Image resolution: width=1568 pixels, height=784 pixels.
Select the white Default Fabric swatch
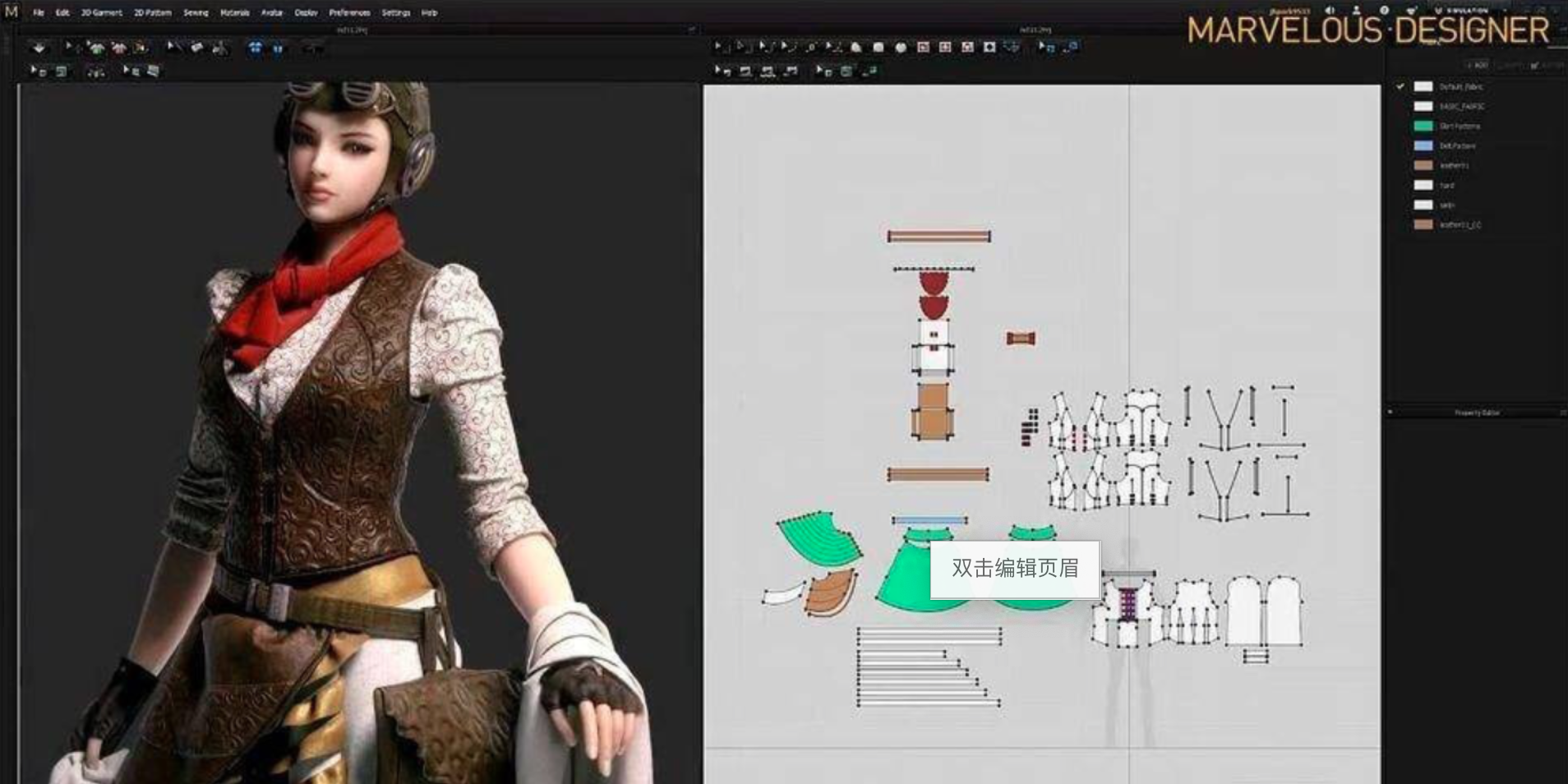pyautogui.click(x=1423, y=86)
